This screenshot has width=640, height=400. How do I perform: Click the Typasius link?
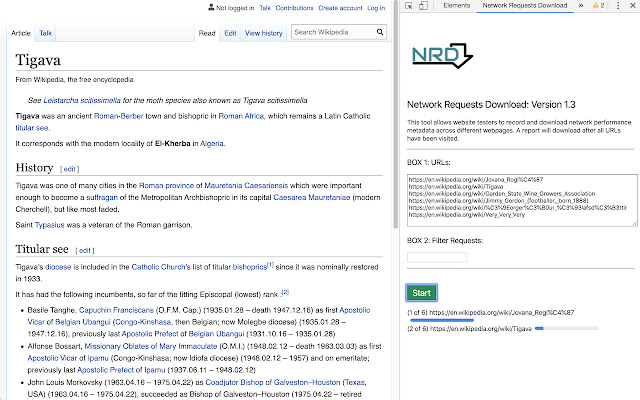49,225
